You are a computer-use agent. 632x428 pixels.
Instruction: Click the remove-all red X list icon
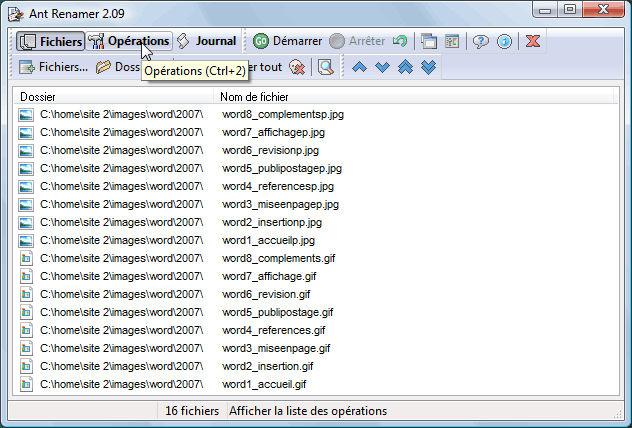click(x=297, y=67)
